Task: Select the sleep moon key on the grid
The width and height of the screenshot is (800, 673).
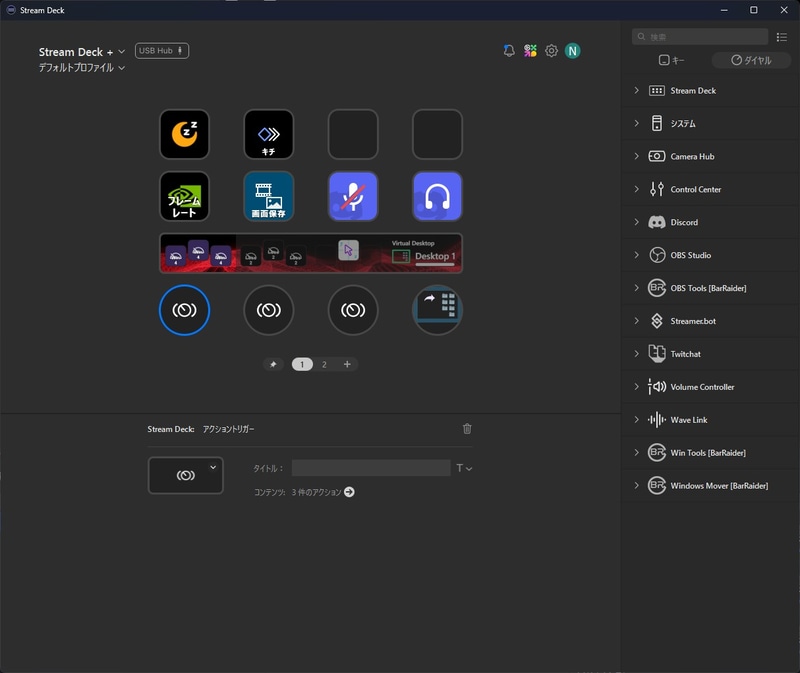Action: click(x=184, y=134)
